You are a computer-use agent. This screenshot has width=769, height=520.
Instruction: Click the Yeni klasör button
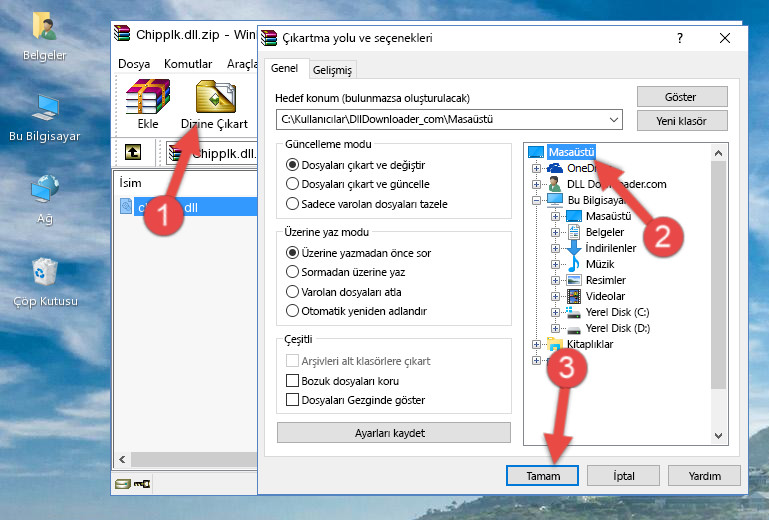[682, 121]
